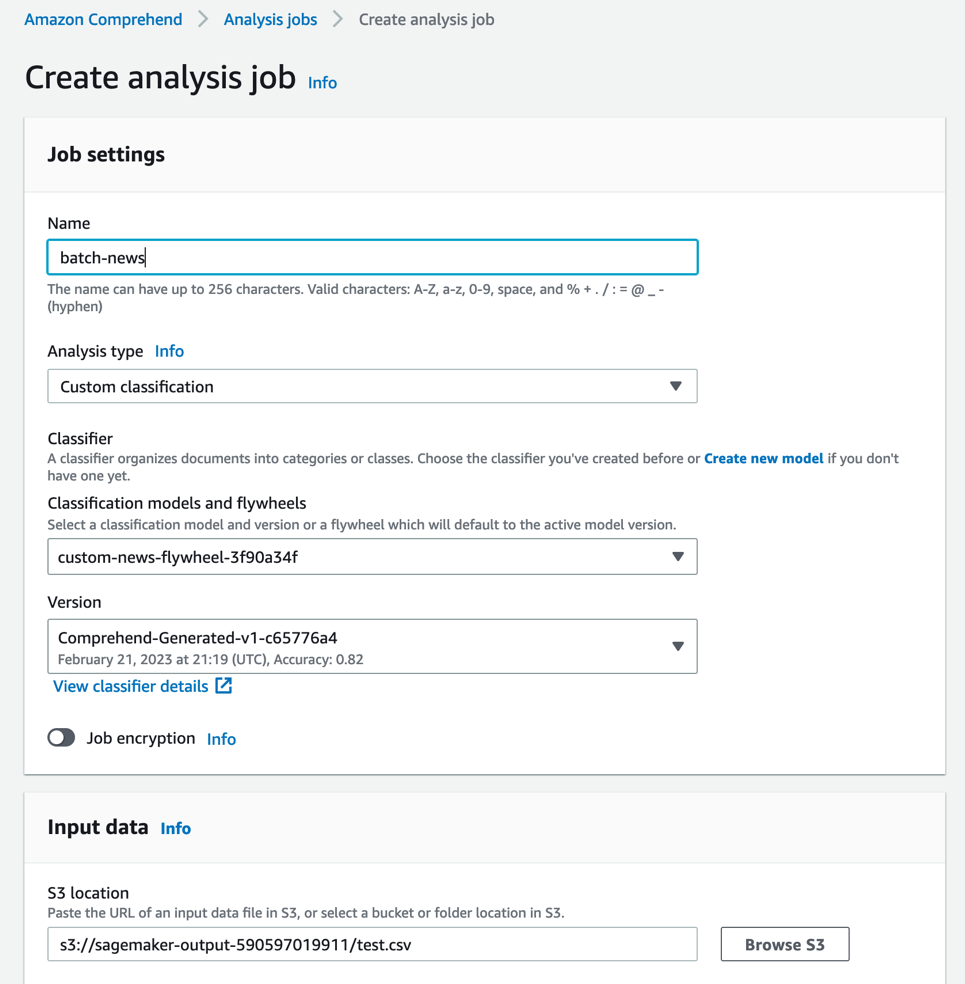Navigate to Amazon Comprehend breadcrumb
The height and width of the screenshot is (984, 965).
(103, 19)
